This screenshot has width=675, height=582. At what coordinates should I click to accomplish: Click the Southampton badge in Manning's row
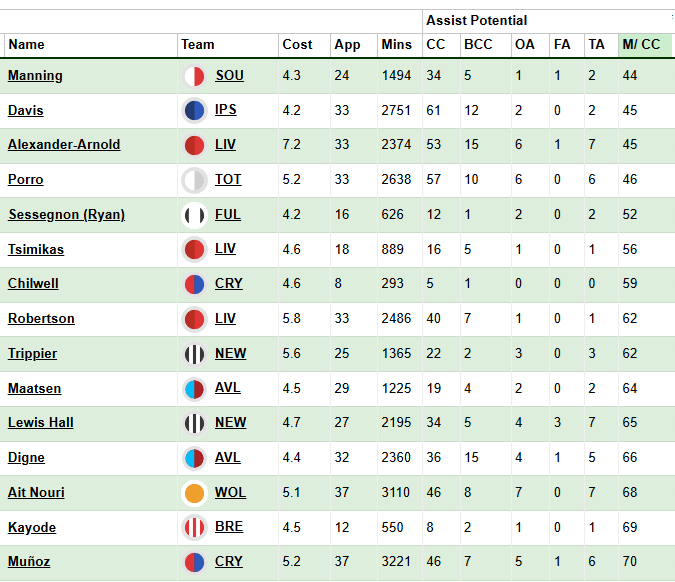tap(195, 76)
